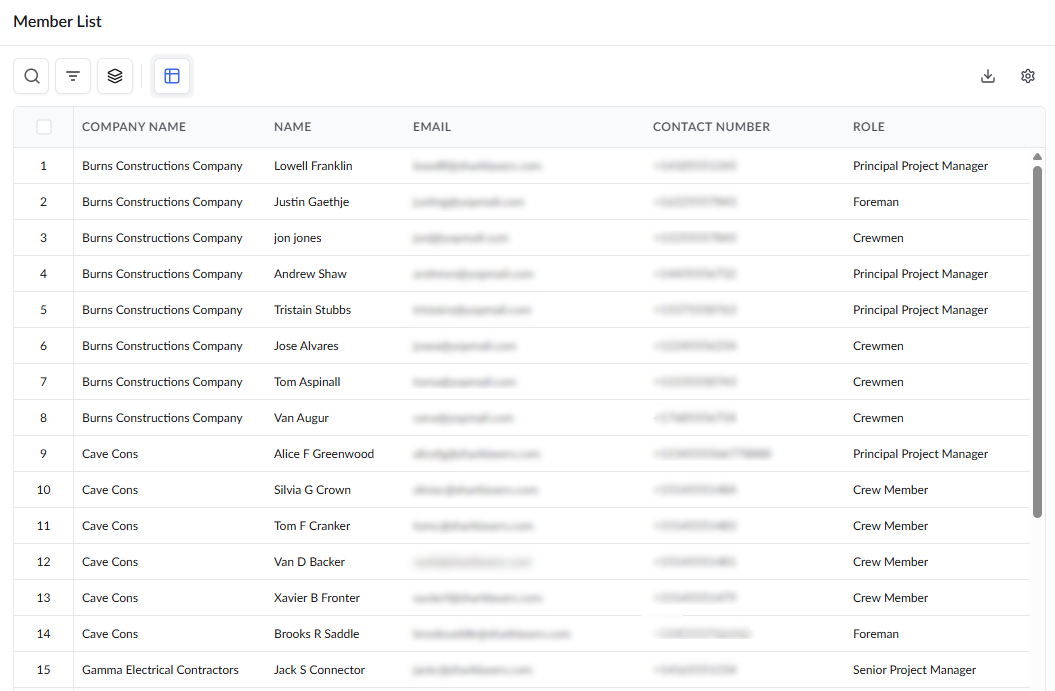
Task: Click Cave Cons in Brooks R Saddle row
Action: point(110,634)
